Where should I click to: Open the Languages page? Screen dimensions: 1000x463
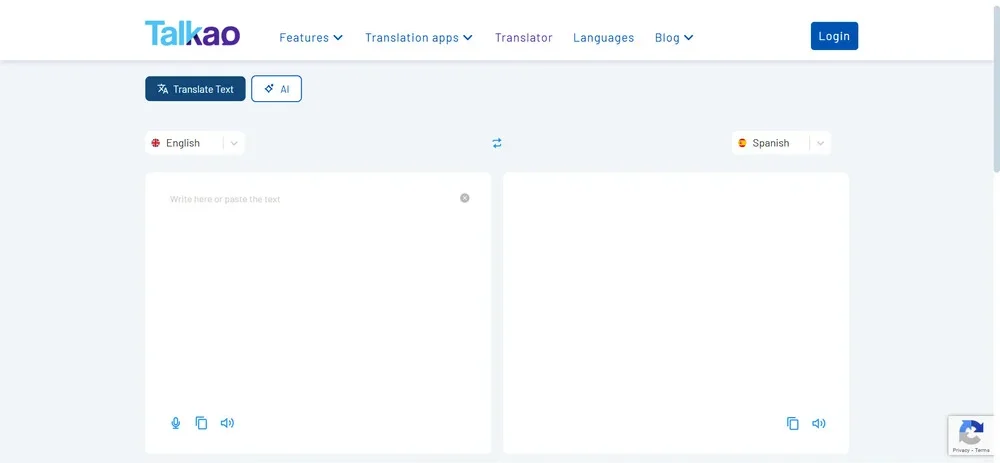(x=603, y=37)
